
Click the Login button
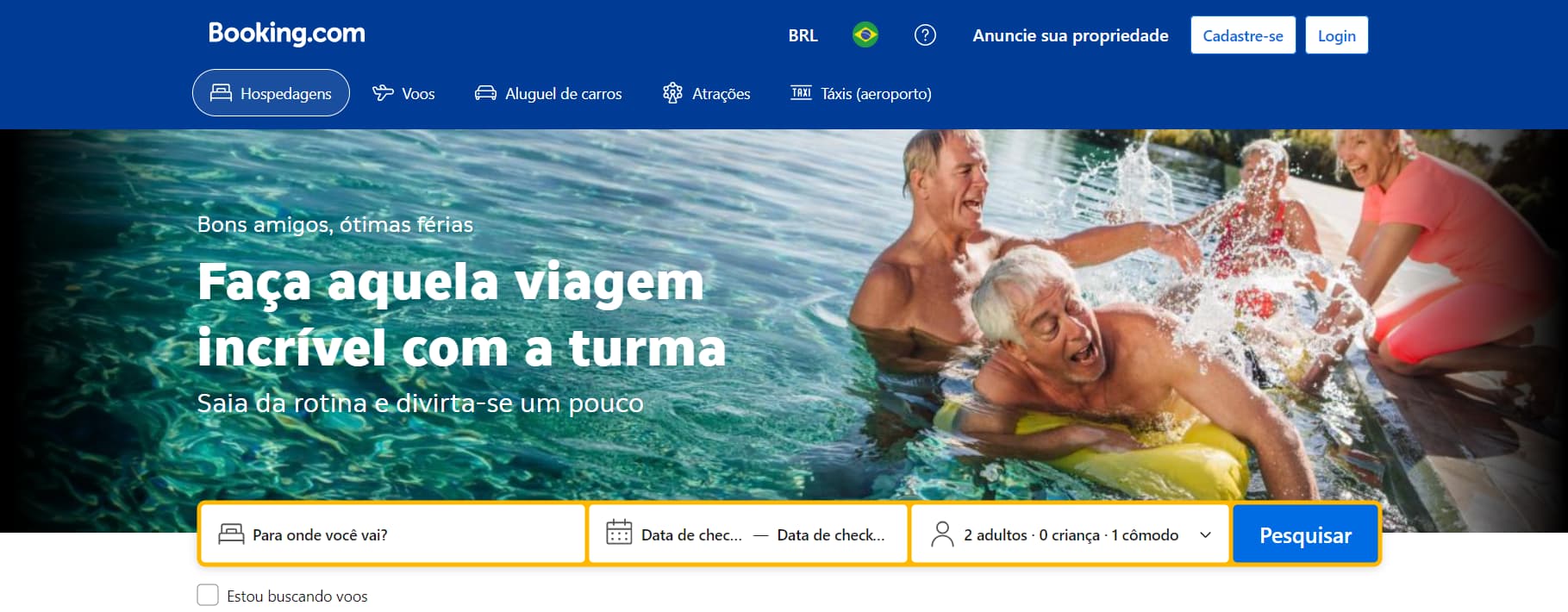[1336, 35]
